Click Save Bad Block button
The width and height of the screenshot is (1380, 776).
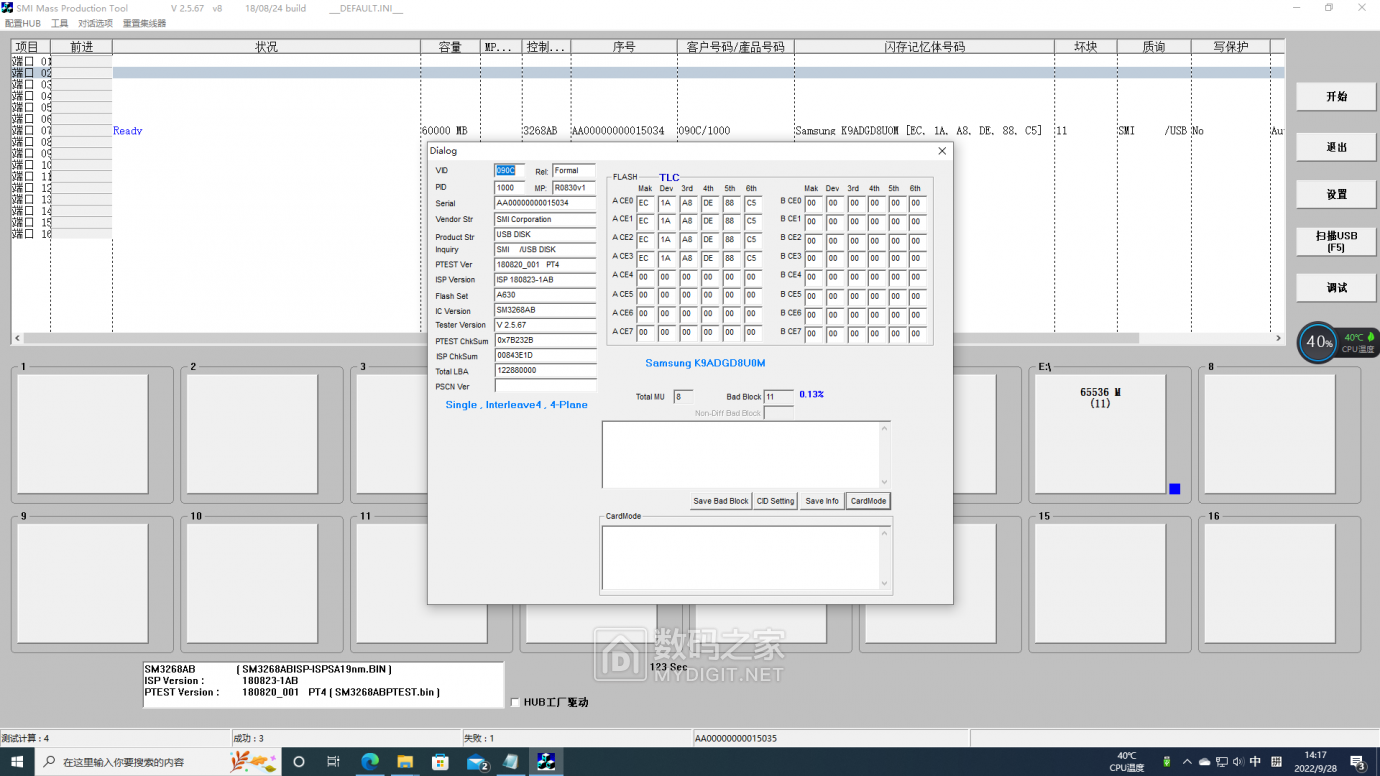coord(721,501)
